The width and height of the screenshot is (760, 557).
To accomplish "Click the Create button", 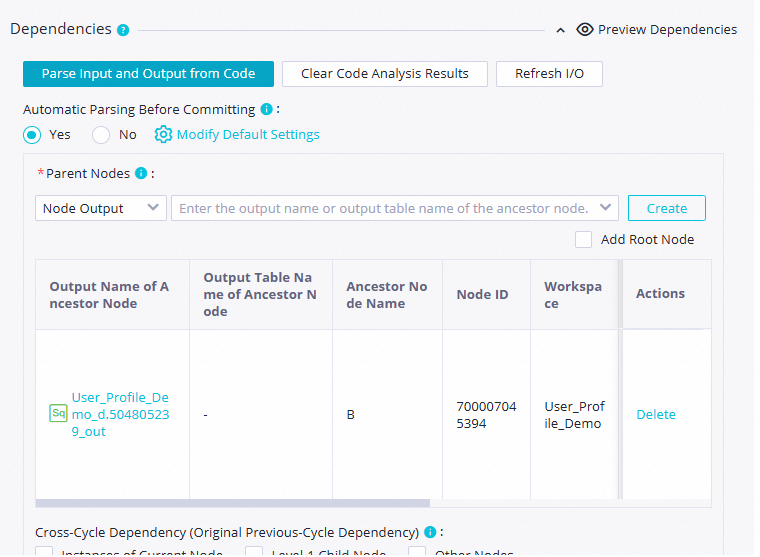I will click(x=666, y=208).
